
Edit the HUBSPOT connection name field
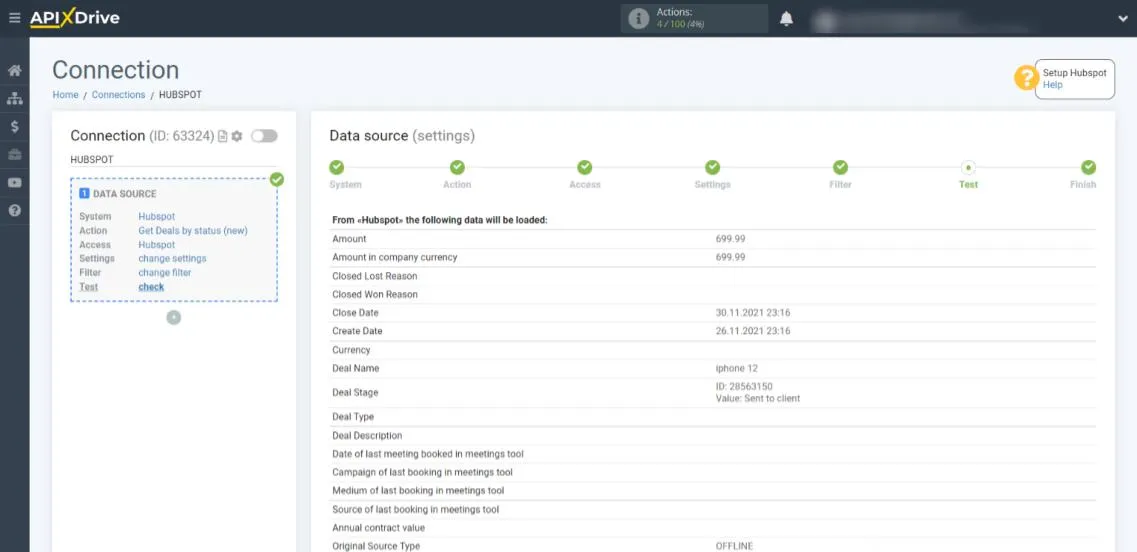click(172, 159)
